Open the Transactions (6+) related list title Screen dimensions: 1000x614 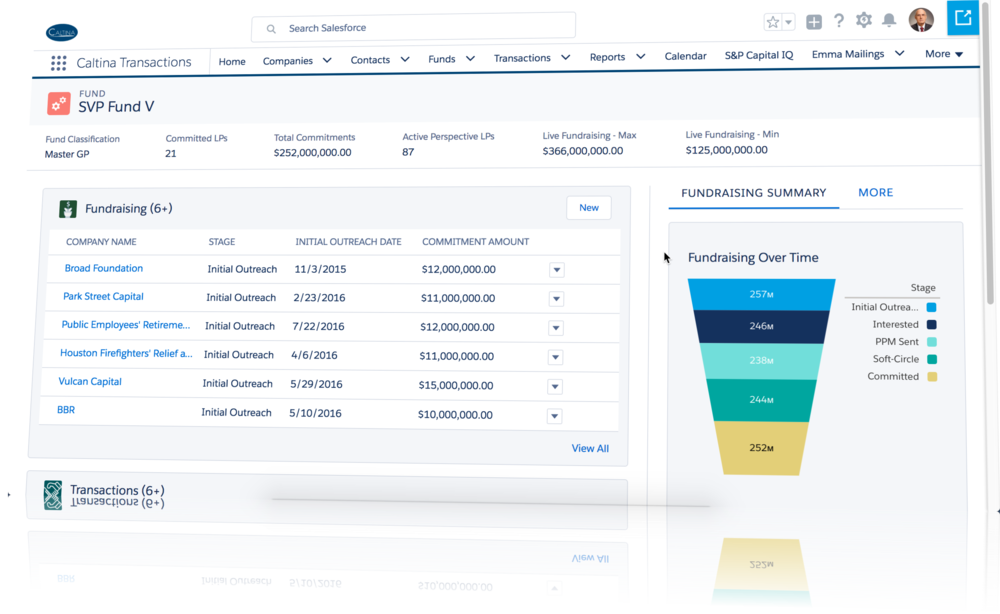[x=117, y=490]
